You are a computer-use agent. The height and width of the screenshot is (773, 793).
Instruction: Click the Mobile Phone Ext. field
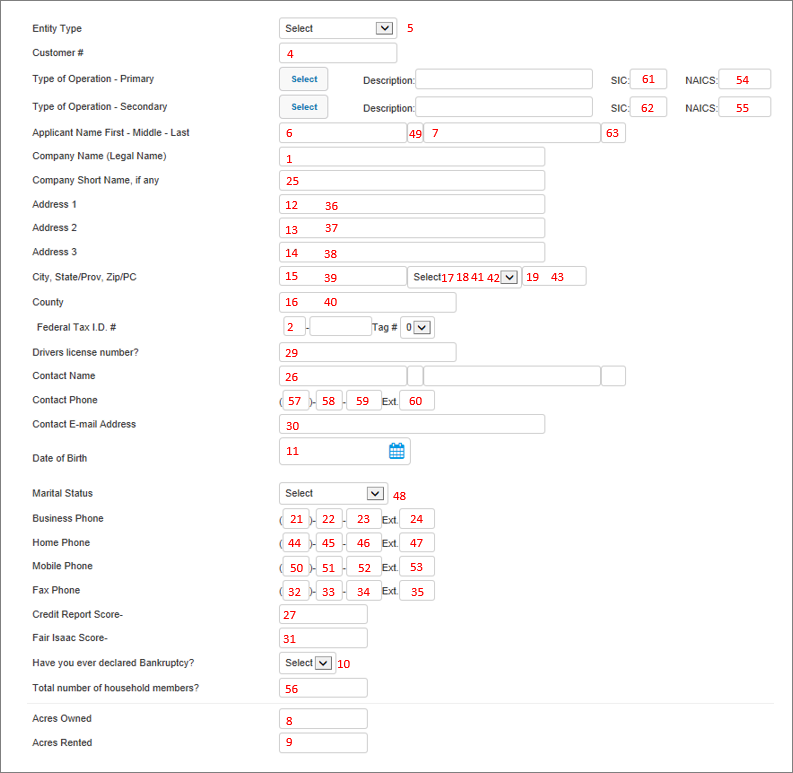[417, 567]
